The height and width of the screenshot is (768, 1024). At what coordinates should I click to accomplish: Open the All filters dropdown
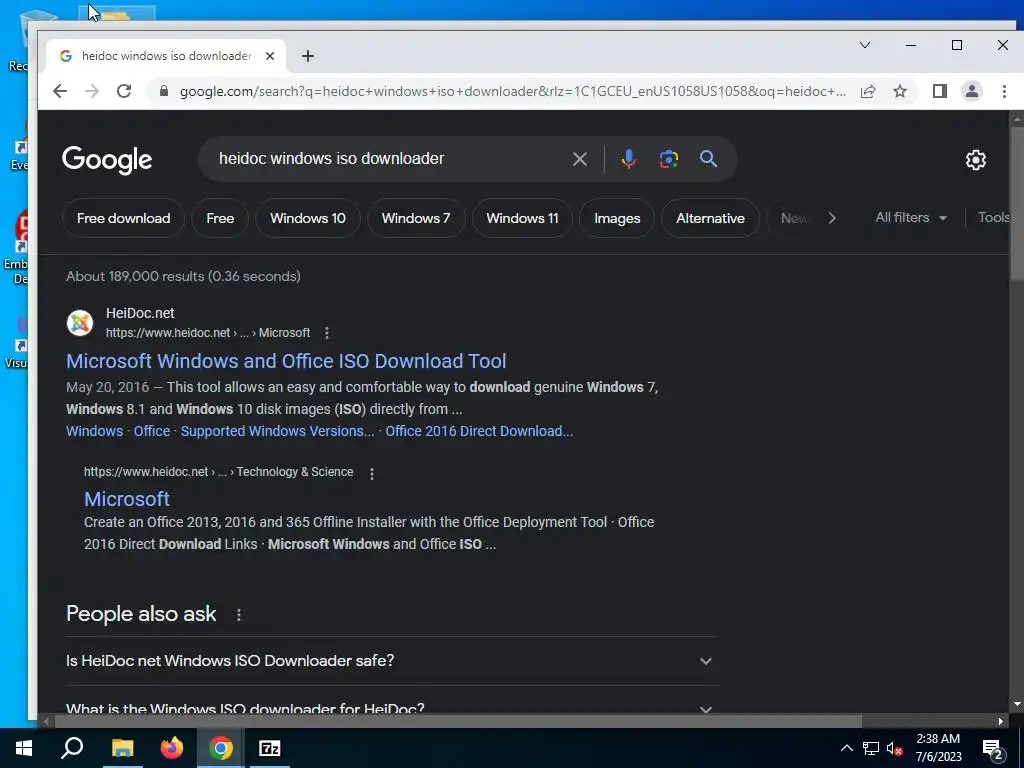point(911,217)
